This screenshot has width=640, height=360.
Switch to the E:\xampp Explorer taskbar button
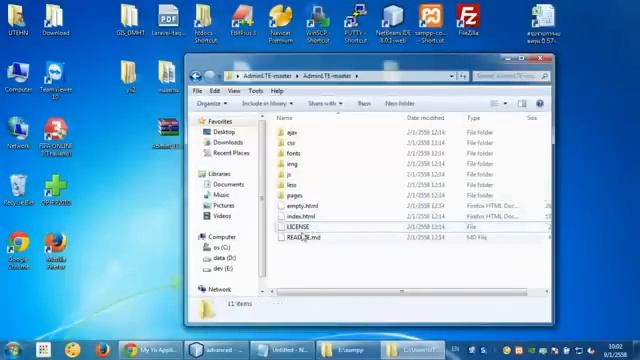point(348,350)
